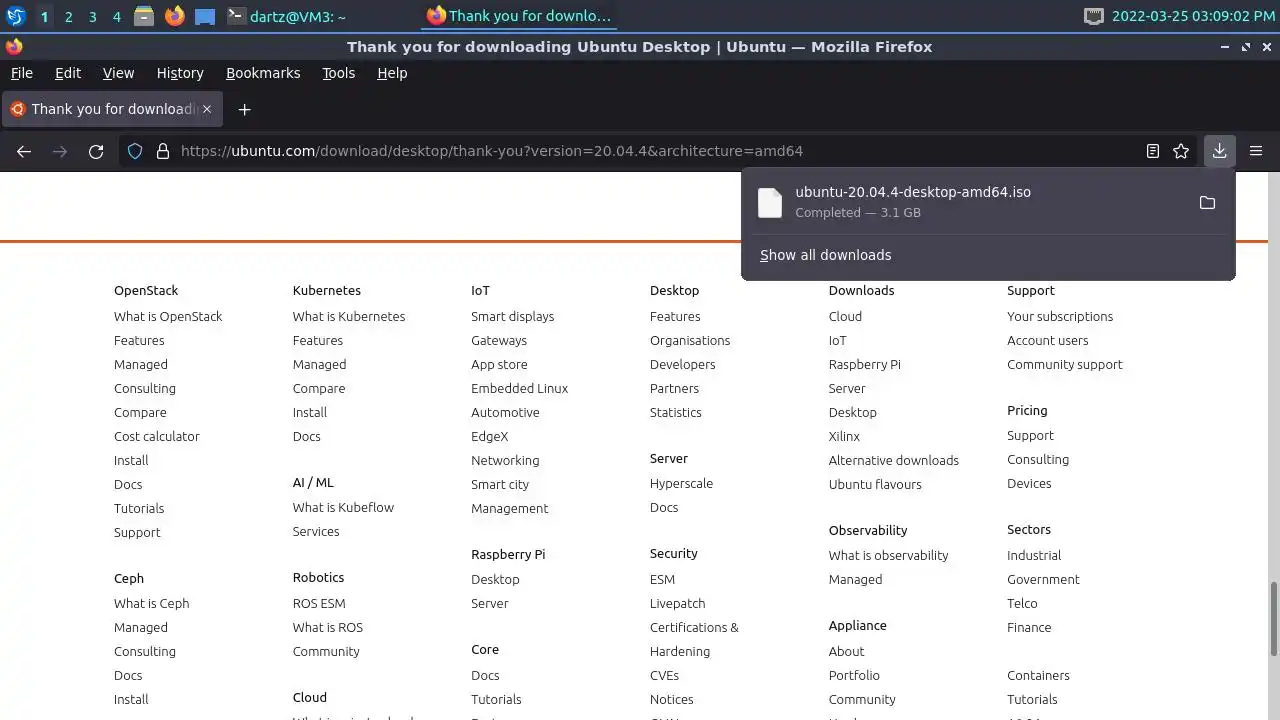The height and width of the screenshot is (720, 1280).
Task: Click the page vertical scrollbar thumb
Action: pyautogui.click(x=1274, y=617)
